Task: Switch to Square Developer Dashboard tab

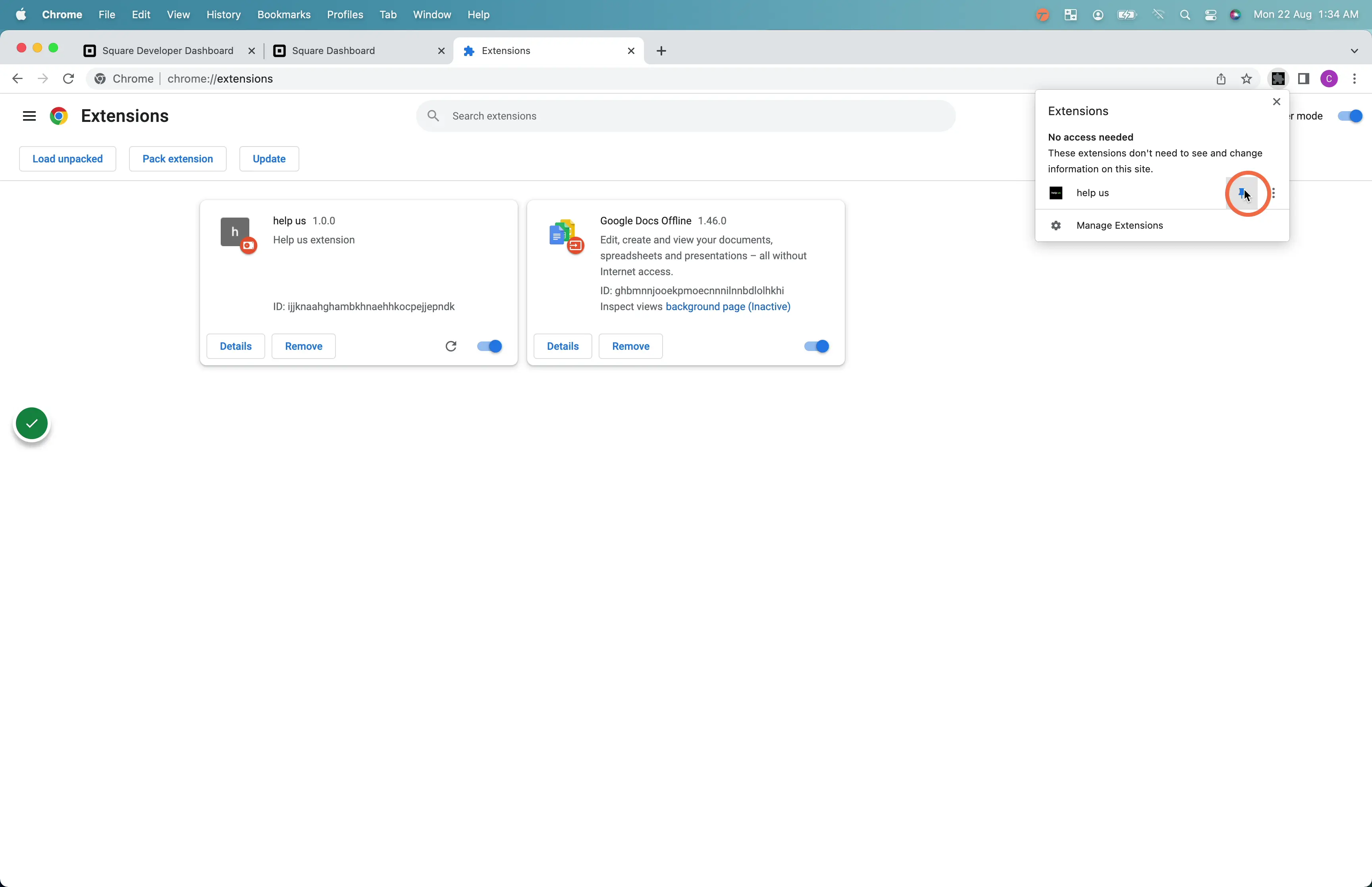Action: (x=167, y=51)
